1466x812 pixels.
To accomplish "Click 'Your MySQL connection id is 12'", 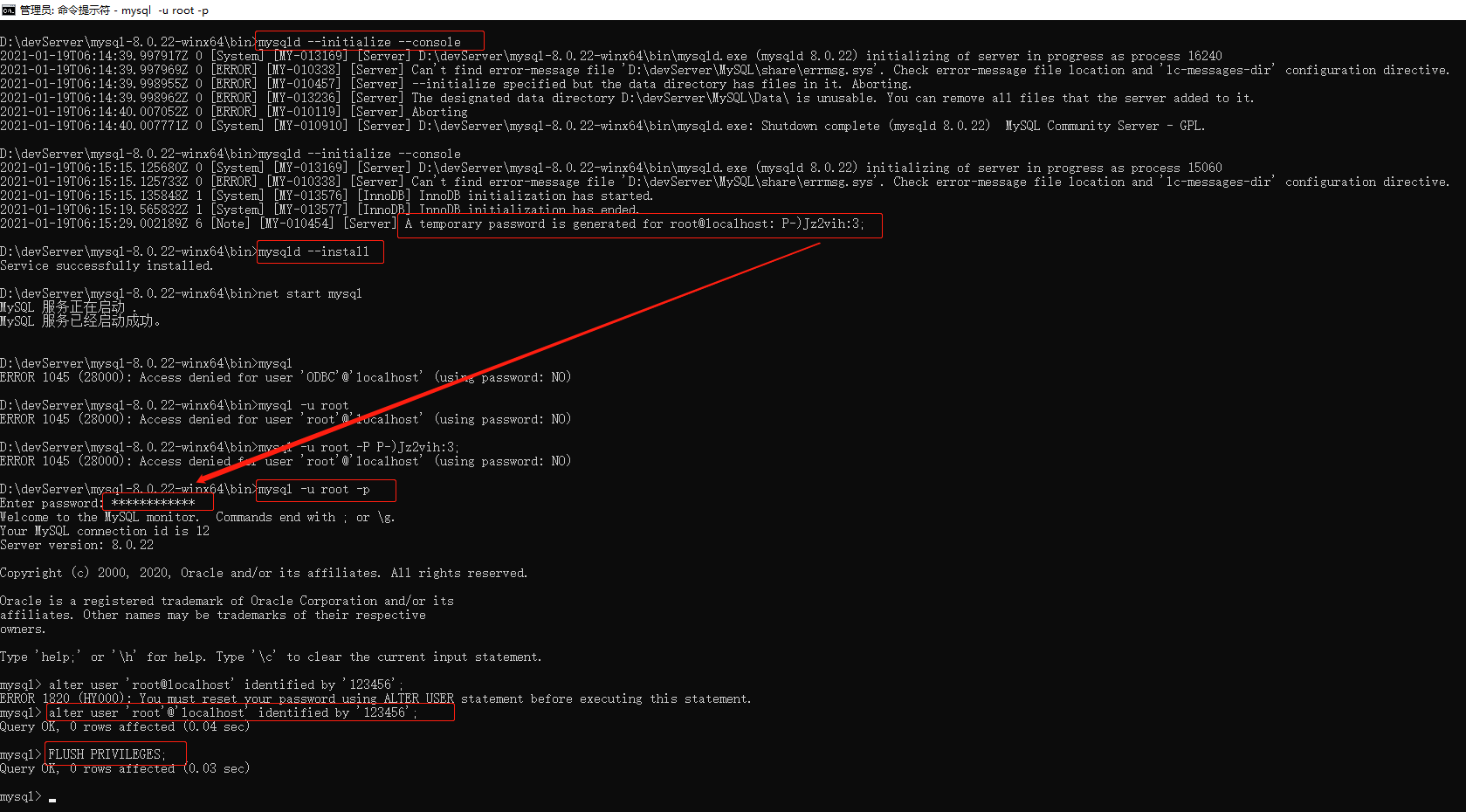I will (105, 531).
